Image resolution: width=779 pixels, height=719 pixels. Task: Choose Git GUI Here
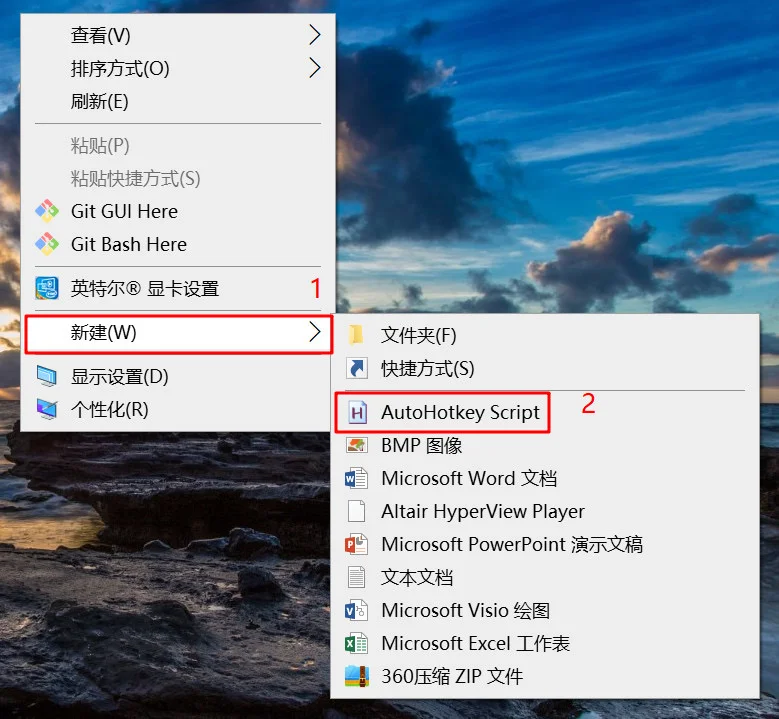(178, 211)
